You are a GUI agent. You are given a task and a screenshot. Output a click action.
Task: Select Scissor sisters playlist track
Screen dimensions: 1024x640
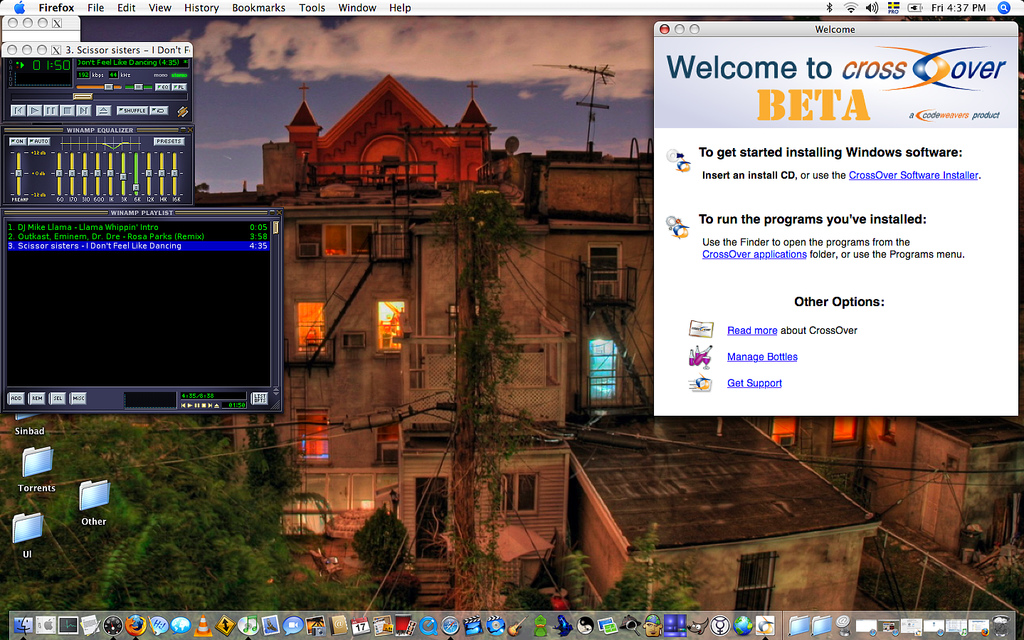tap(138, 246)
